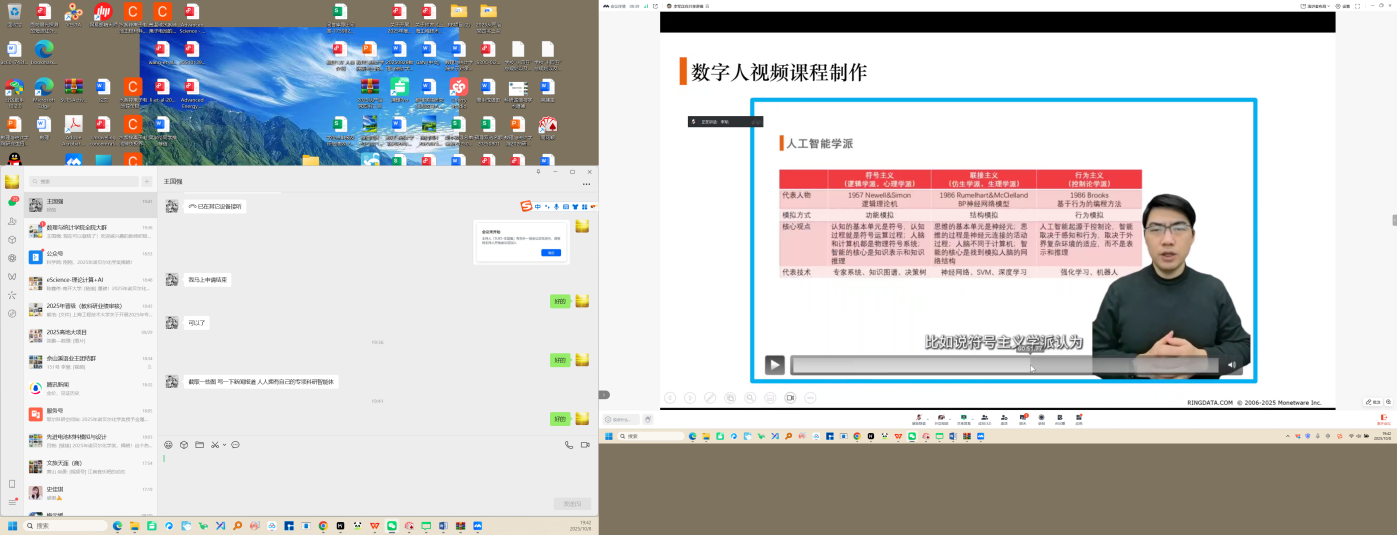
Task: Start a voice call with the phone icon
Action: click(569, 445)
